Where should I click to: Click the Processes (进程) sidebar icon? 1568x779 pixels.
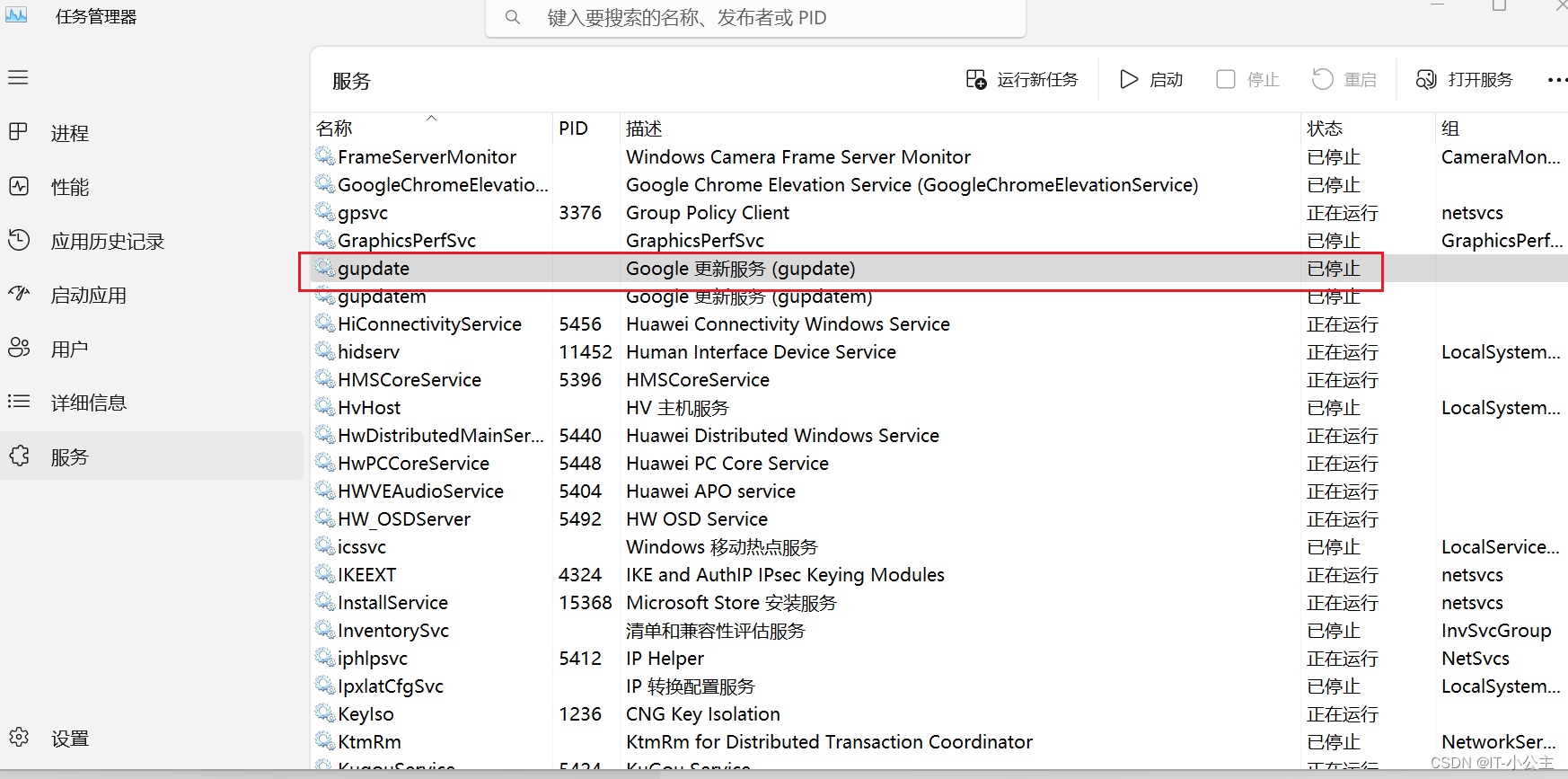(x=18, y=132)
